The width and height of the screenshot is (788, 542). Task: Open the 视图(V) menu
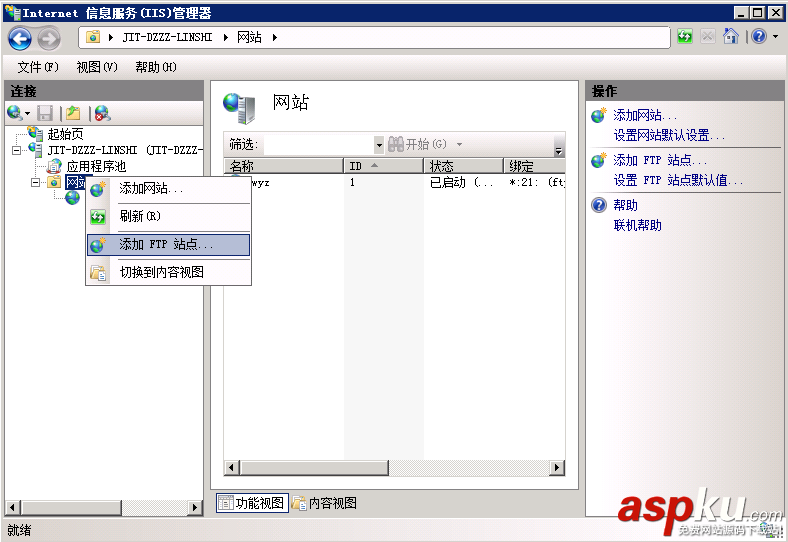coord(97,67)
